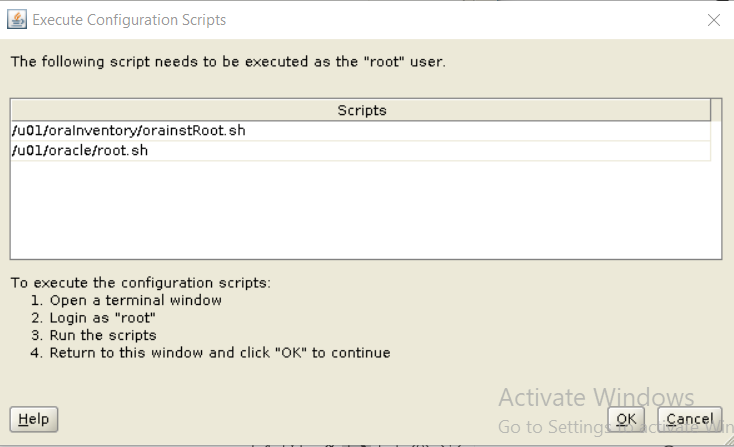Click the resize grip in dialog corner
734x447 pixels.
coord(729,441)
